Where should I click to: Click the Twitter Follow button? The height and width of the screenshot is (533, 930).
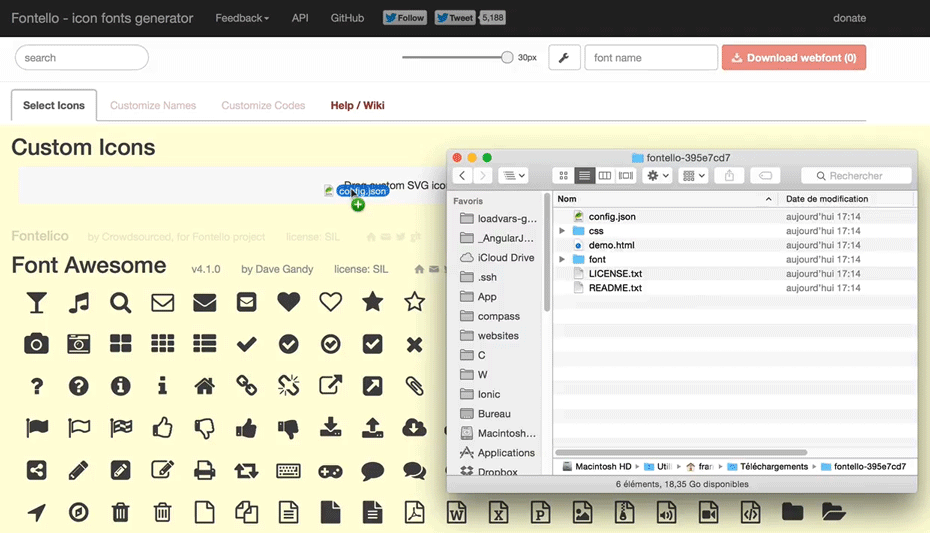click(x=405, y=18)
